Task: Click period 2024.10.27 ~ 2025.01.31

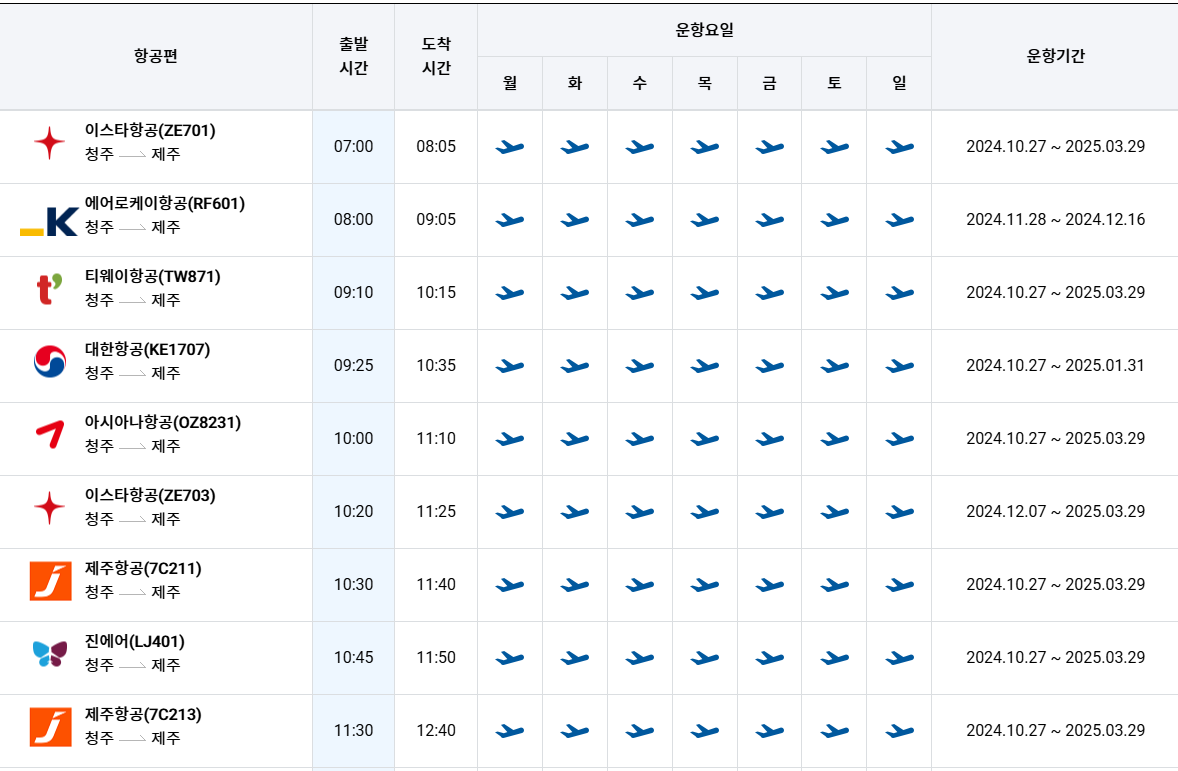Action: 1056,365
